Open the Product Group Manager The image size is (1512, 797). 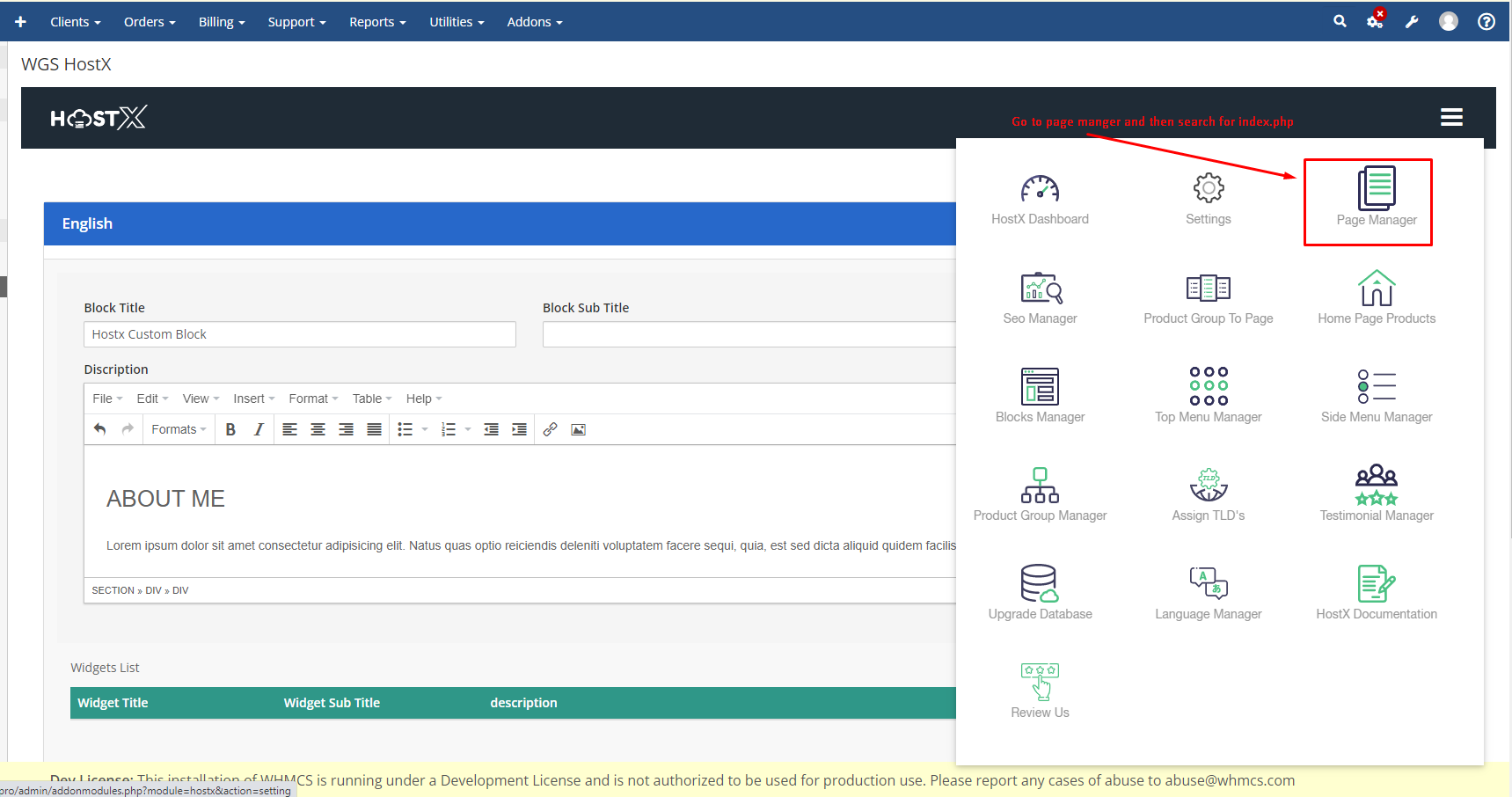click(x=1040, y=495)
